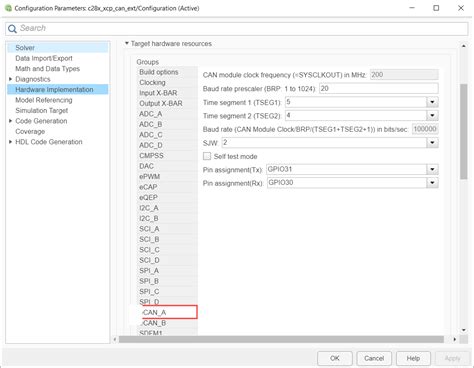This screenshot has height=368, width=474.
Task: Click the search magnifier icon
Action: click(x=12, y=29)
